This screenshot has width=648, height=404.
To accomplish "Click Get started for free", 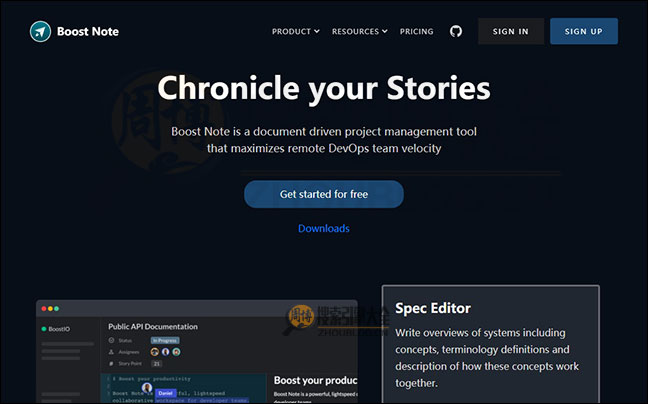I will pyautogui.click(x=324, y=194).
